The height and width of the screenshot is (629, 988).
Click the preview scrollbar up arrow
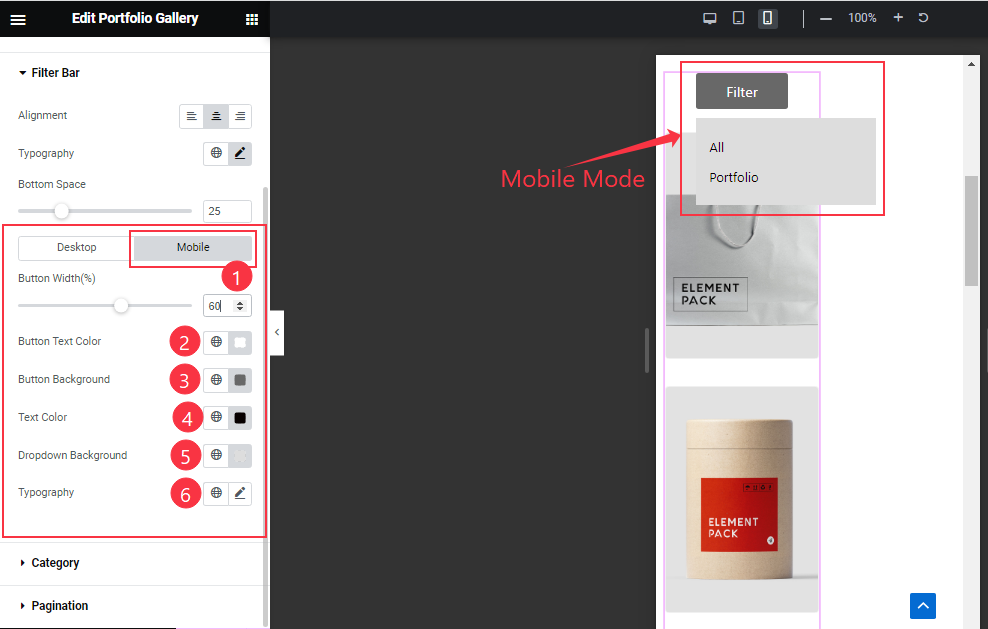pos(971,64)
